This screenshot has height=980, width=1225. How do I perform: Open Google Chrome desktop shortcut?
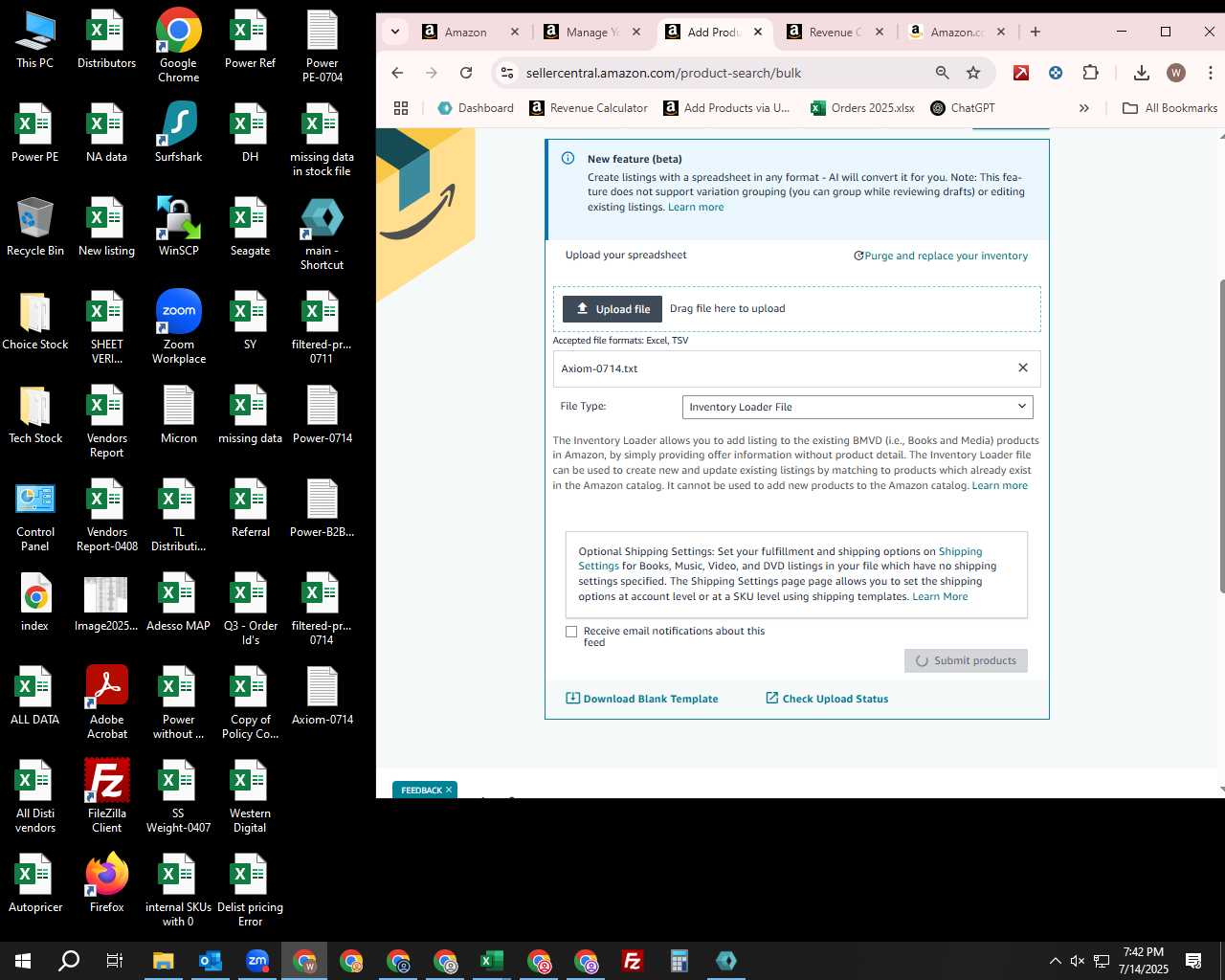click(x=178, y=45)
